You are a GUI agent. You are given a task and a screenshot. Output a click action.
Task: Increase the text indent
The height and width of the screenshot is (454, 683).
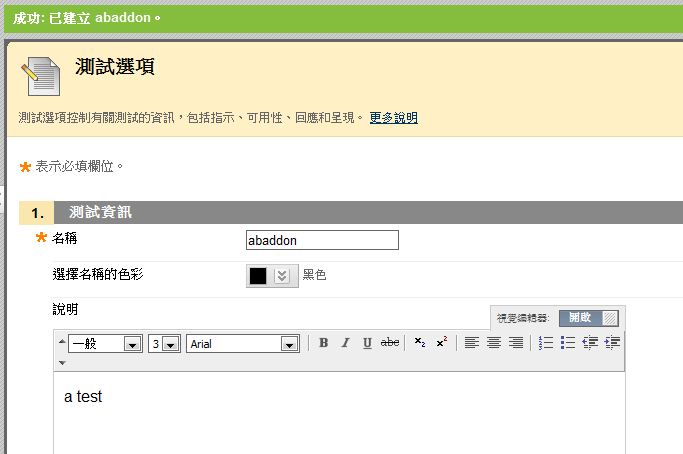[612, 343]
